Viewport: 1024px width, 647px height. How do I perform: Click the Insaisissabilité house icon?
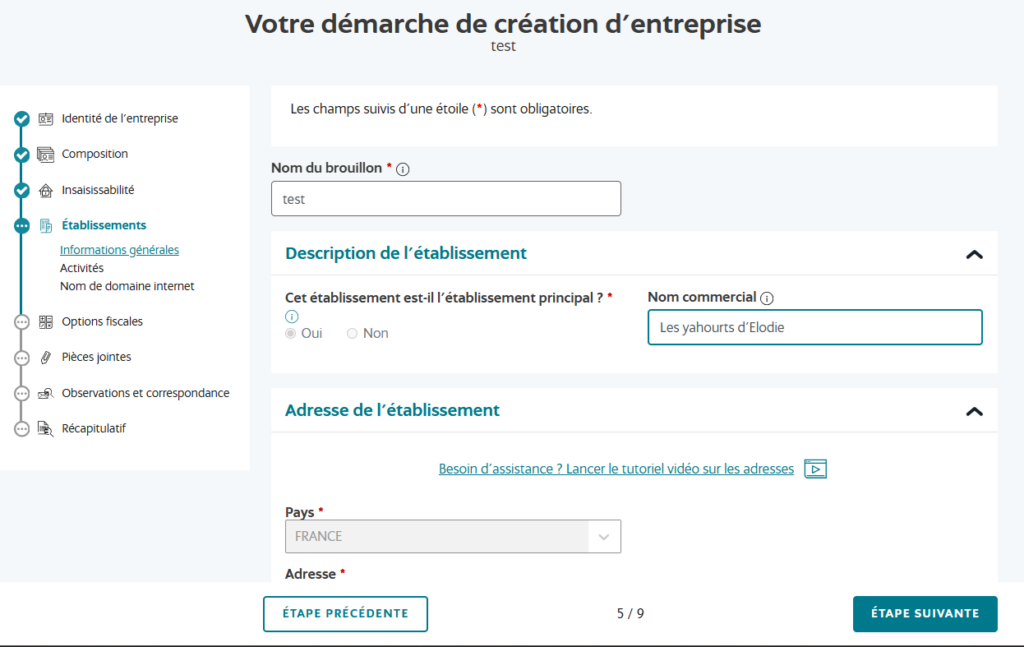tap(46, 191)
